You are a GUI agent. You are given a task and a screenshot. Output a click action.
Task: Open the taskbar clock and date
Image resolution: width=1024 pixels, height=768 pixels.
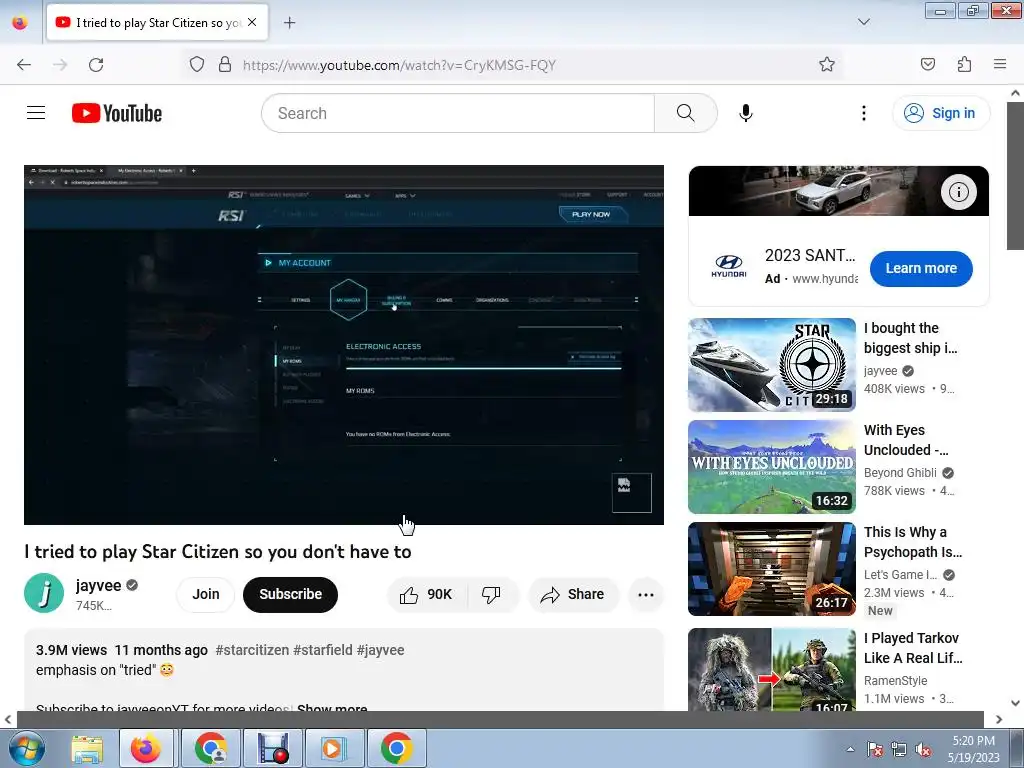point(973,749)
